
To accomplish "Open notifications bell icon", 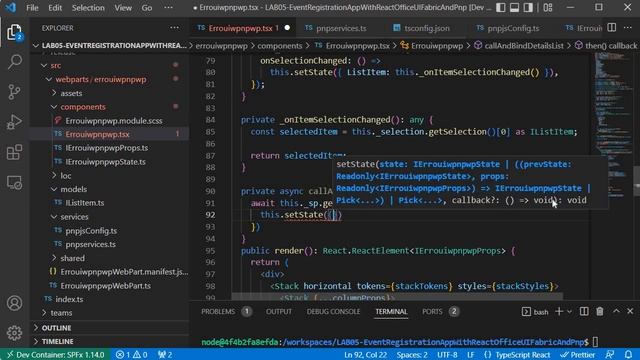I will point(628,354).
